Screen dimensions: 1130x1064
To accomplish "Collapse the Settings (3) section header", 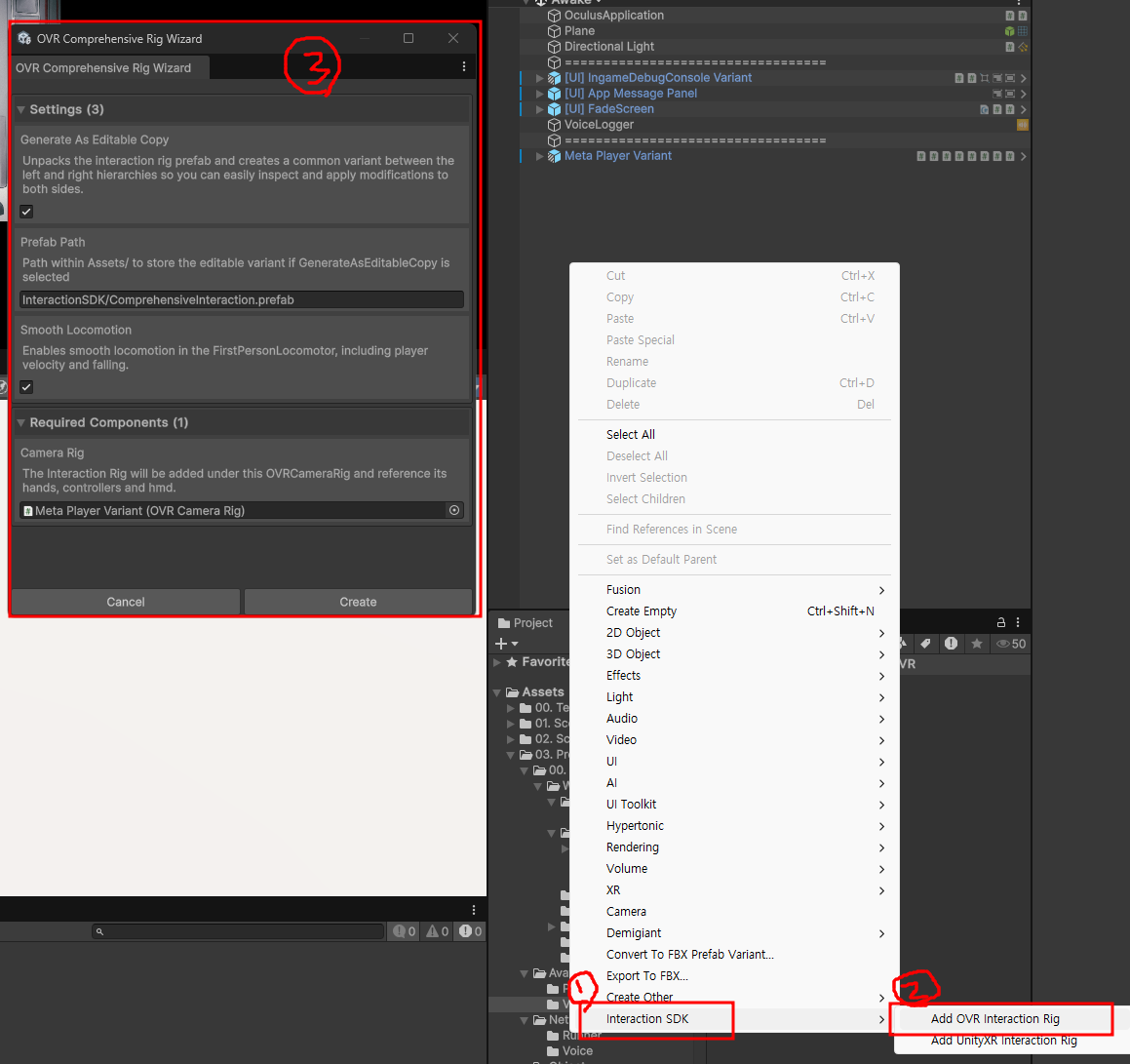I will coord(20,109).
